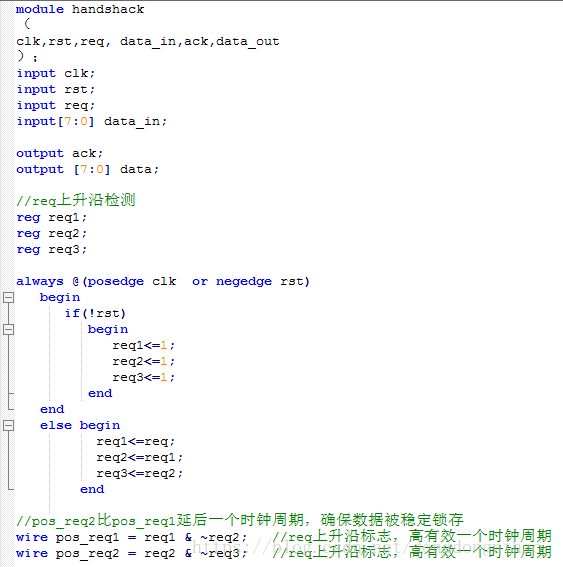Click the comment '//req上升沿检测'

(76, 200)
